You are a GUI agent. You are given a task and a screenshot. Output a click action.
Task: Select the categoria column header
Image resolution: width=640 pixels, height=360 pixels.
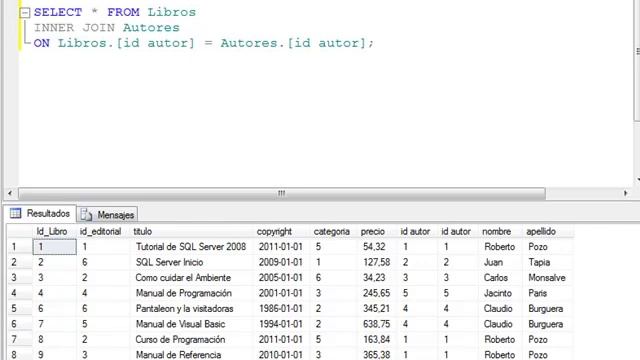tap(333, 231)
